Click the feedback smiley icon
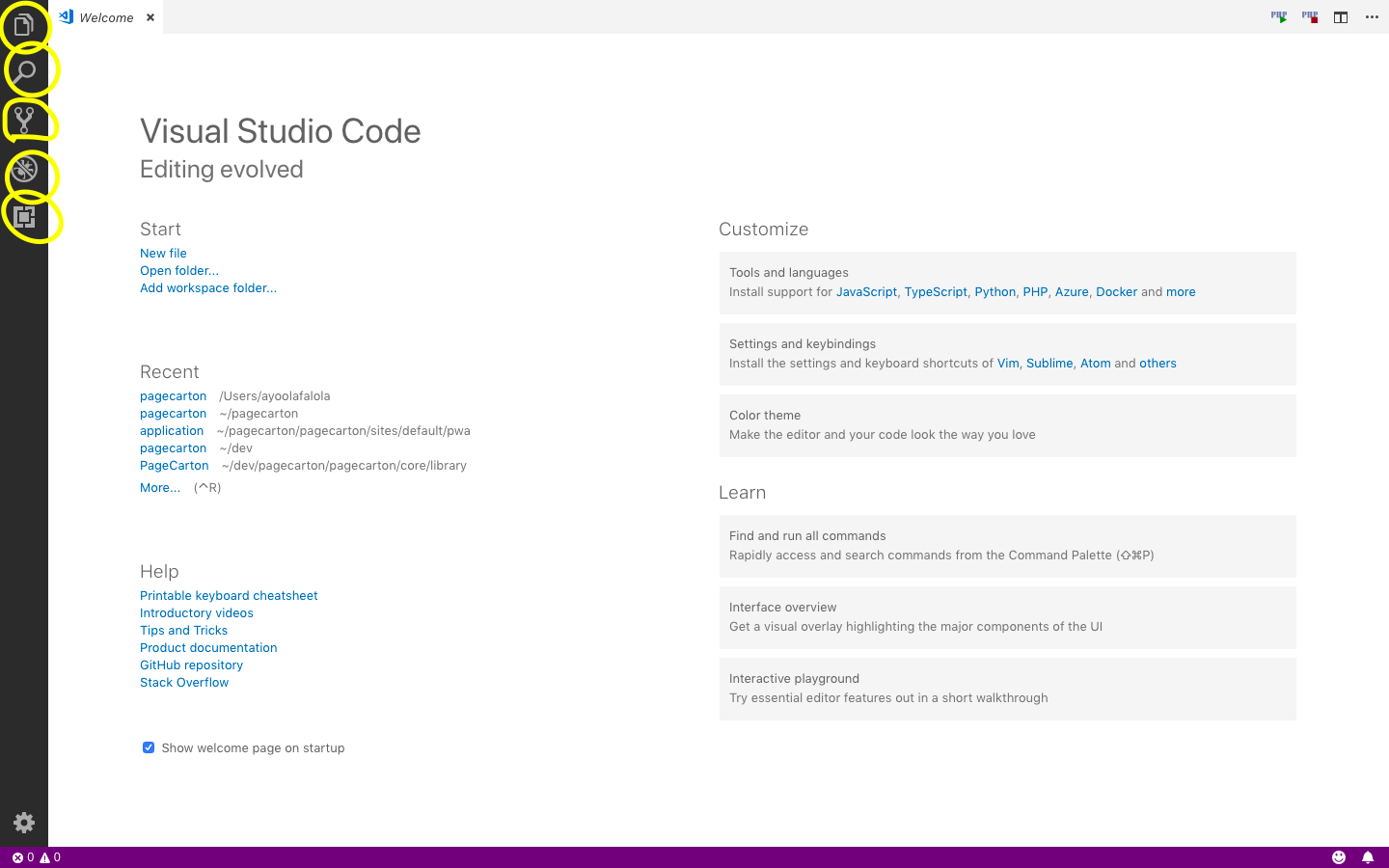The image size is (1389, 868). (x=1339, y=857)
